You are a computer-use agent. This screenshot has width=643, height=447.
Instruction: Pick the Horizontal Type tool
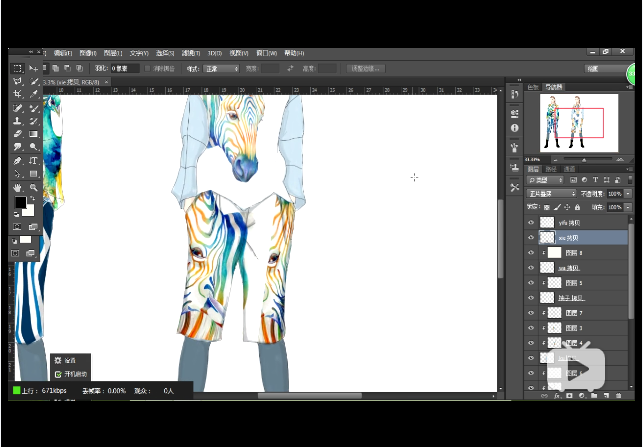(35, 160)
